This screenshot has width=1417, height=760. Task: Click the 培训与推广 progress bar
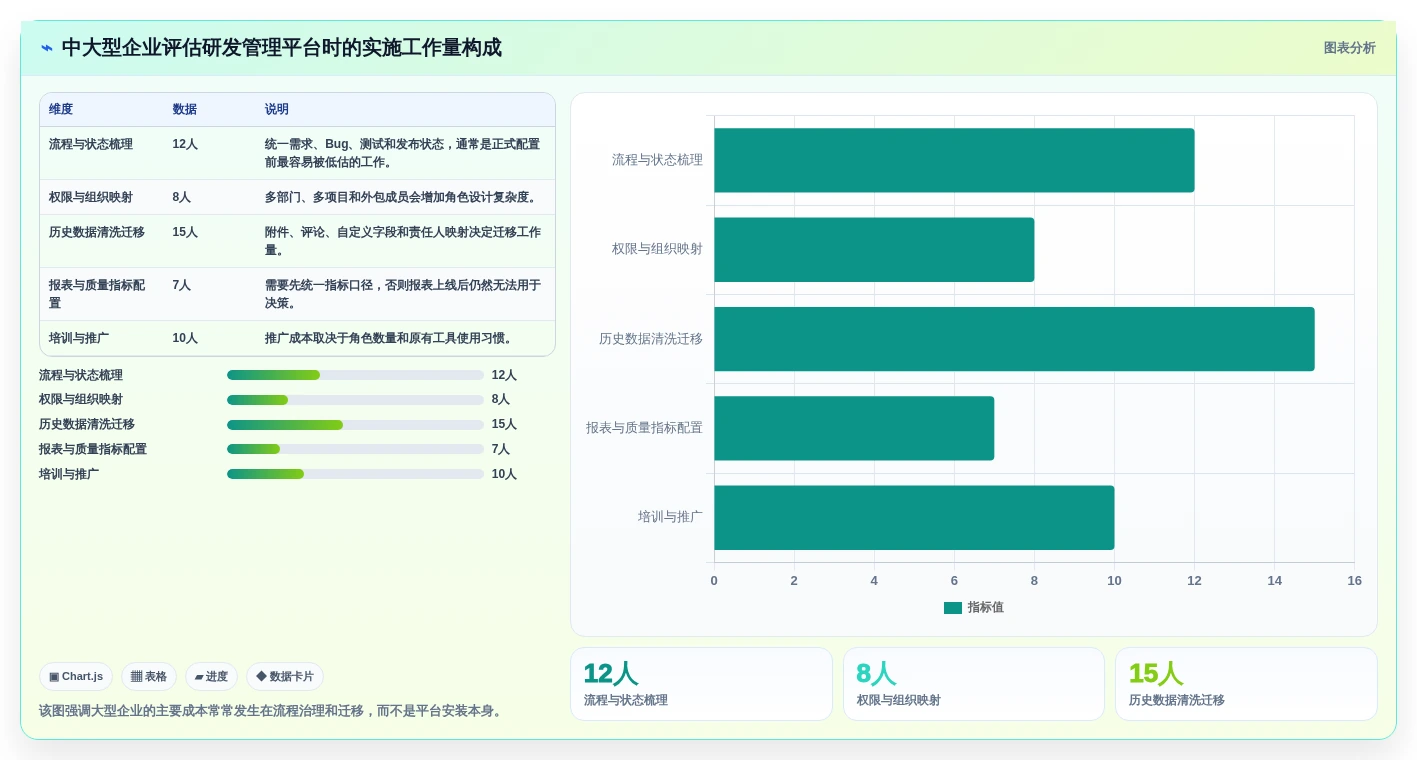coord(355,474)
